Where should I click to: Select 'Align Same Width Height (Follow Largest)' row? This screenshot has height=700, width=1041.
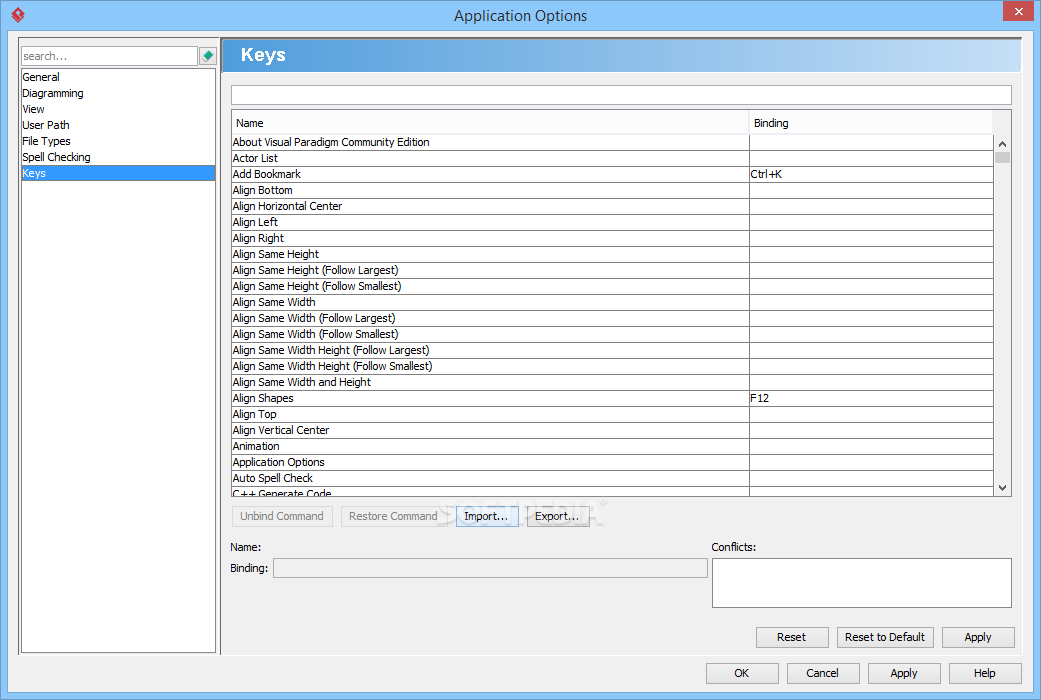pos(612,350)
